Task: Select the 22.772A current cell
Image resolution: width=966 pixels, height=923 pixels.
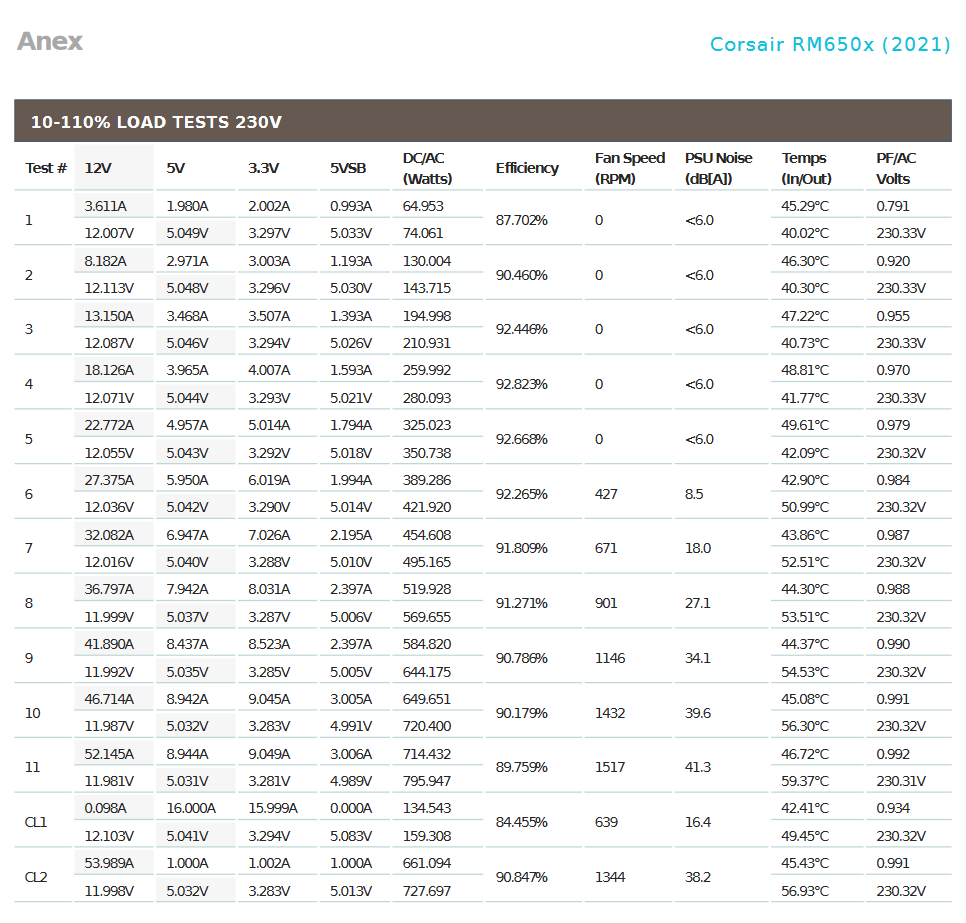Action: point(109,425)
